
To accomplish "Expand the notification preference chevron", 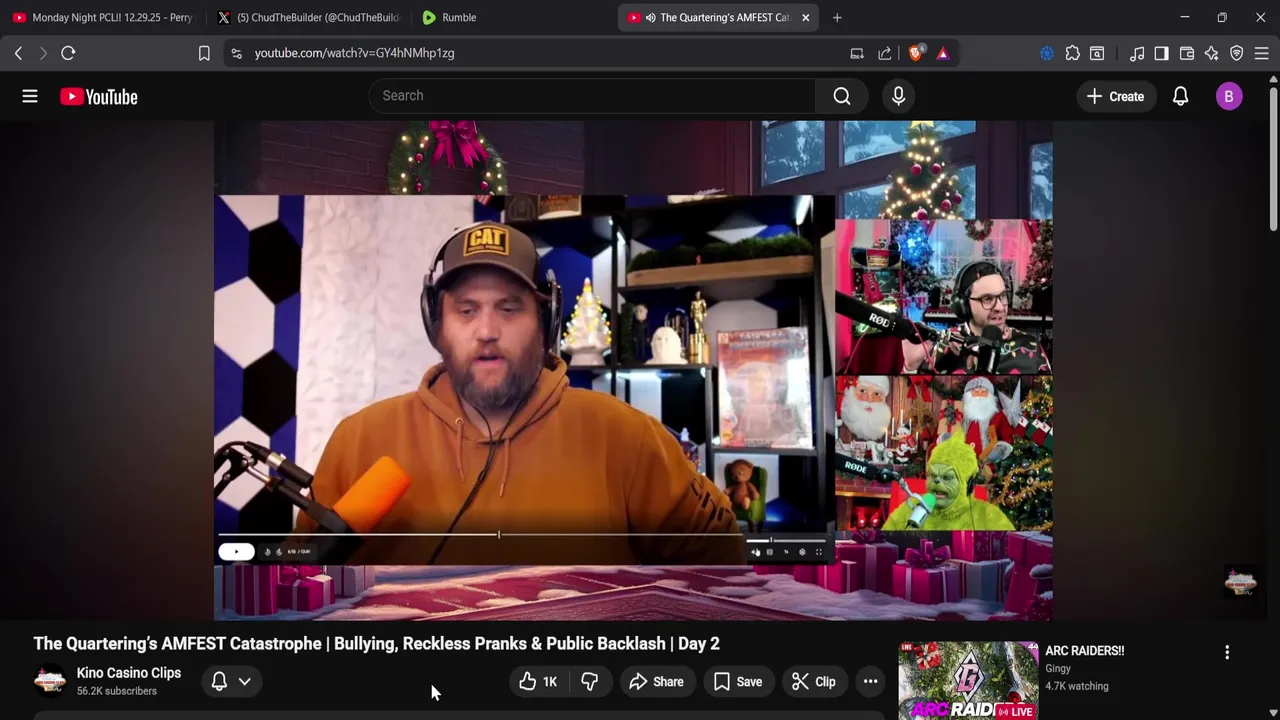I will 244,682.
